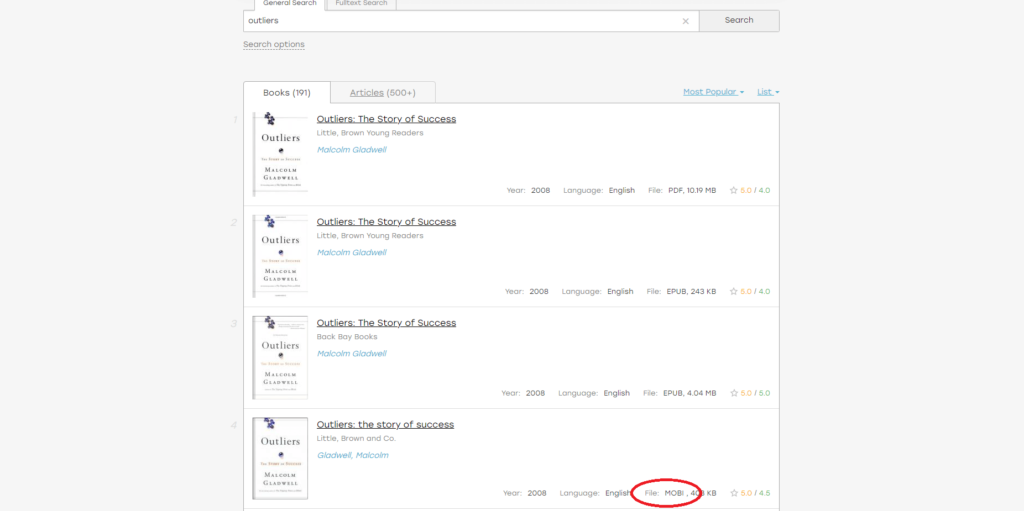Open the cover thumbnail of the second result
1024x511 pixels.
click(x=280, y=256)
